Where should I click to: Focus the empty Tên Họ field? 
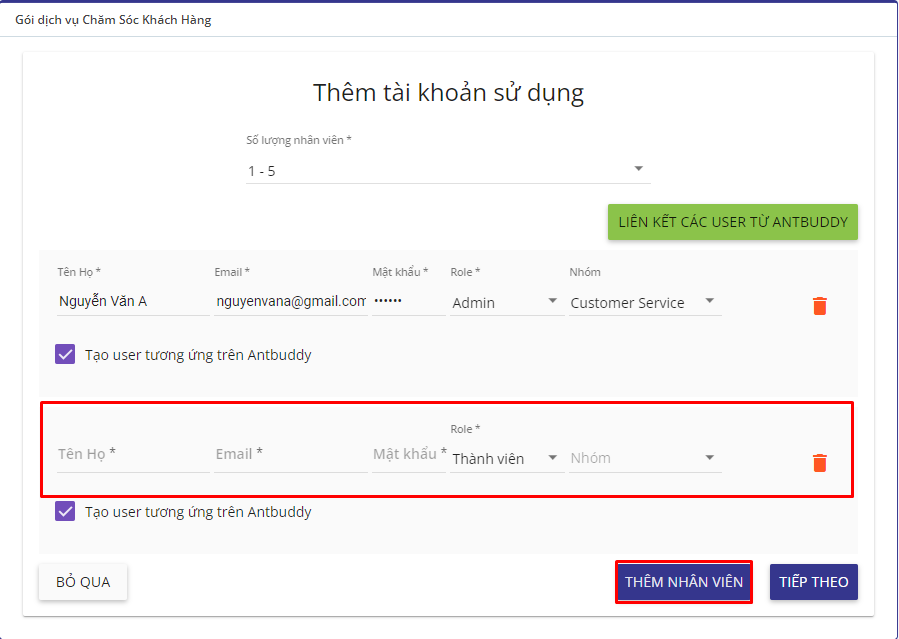click(133, 454)
